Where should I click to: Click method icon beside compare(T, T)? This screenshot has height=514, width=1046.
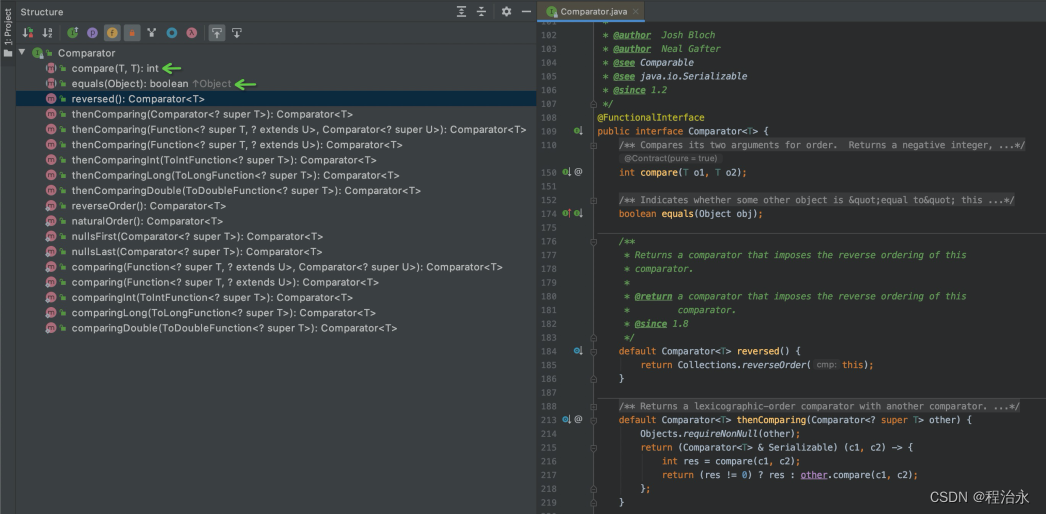point(51,68)
